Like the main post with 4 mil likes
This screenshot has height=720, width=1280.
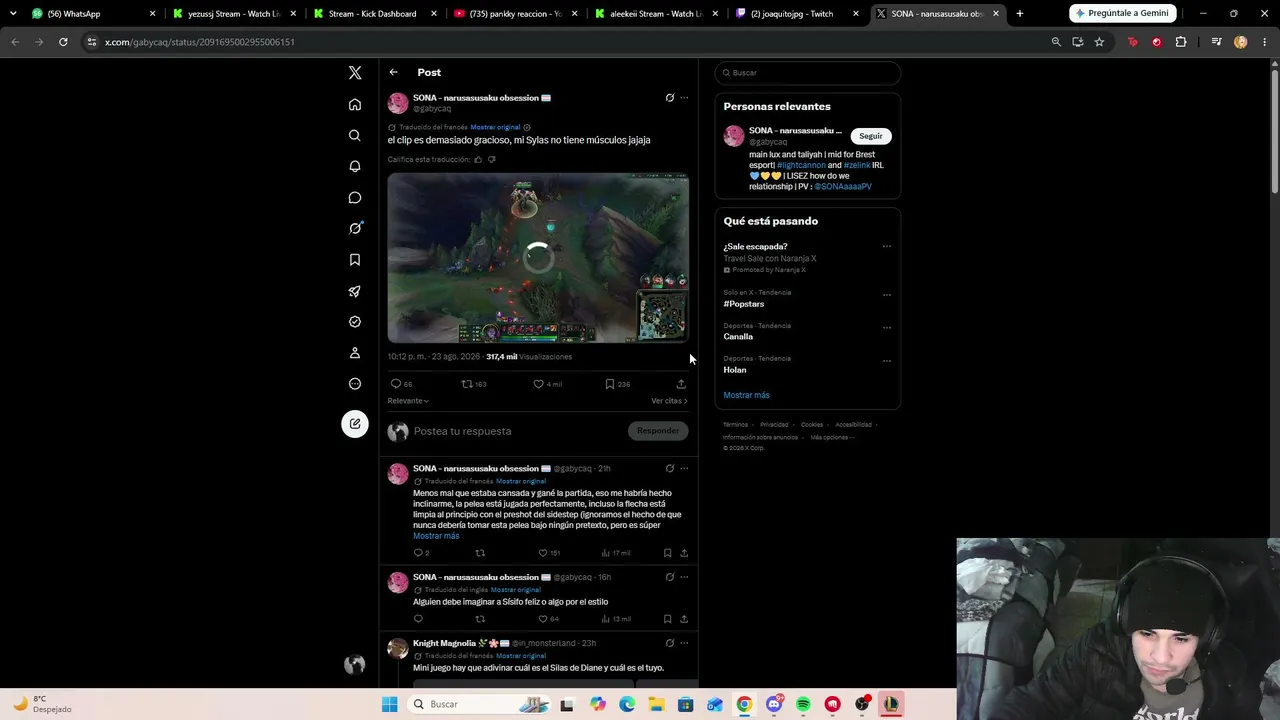coord(547,384)
